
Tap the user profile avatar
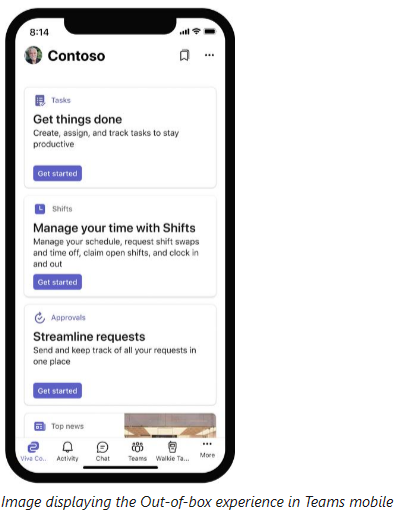[x=33, y=55]
